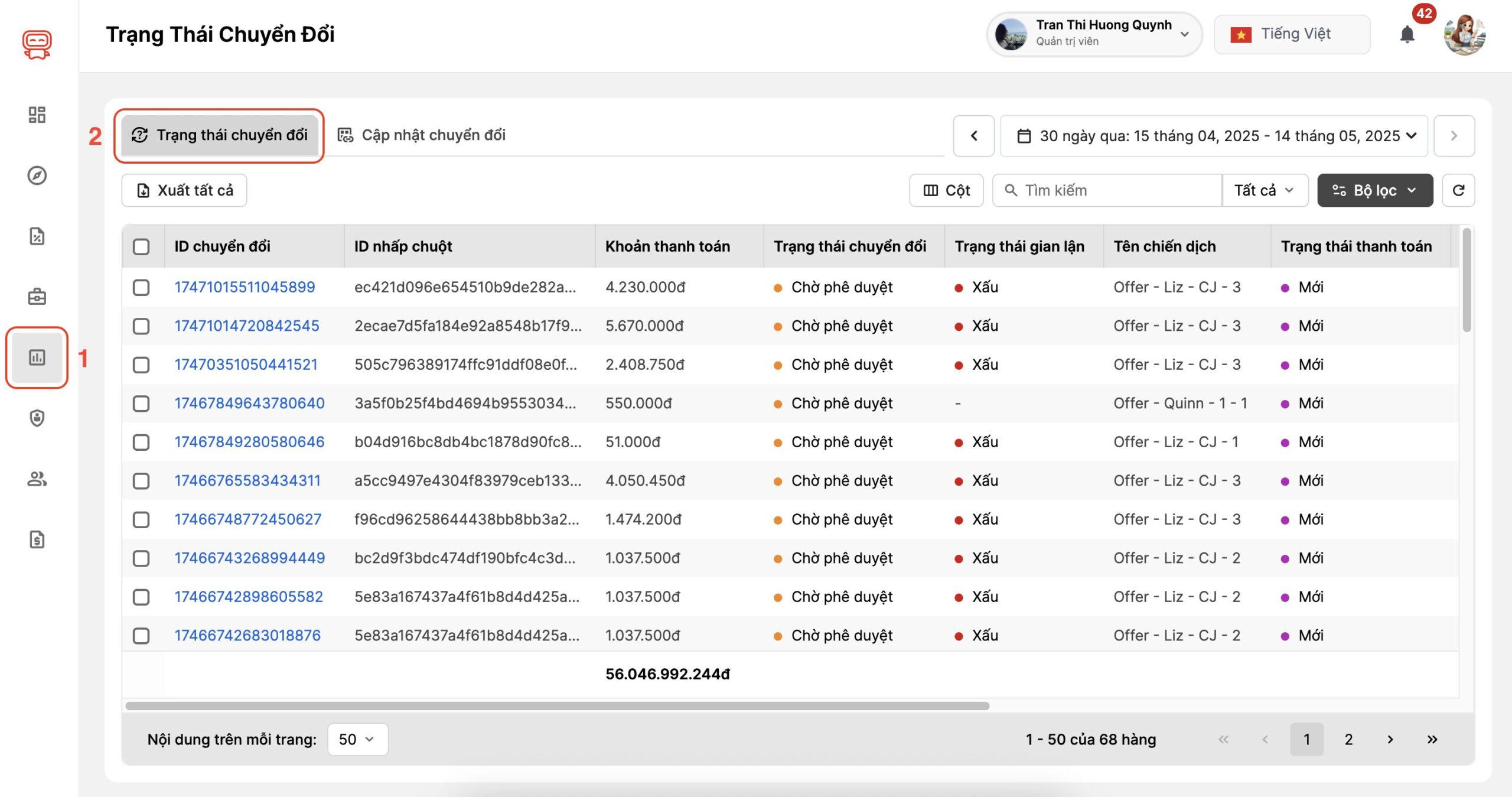Open the Tất cả search scope dropdown
Image resolution: width=1512 pixels, height=797 pixels.
(x=1264, y=190)
